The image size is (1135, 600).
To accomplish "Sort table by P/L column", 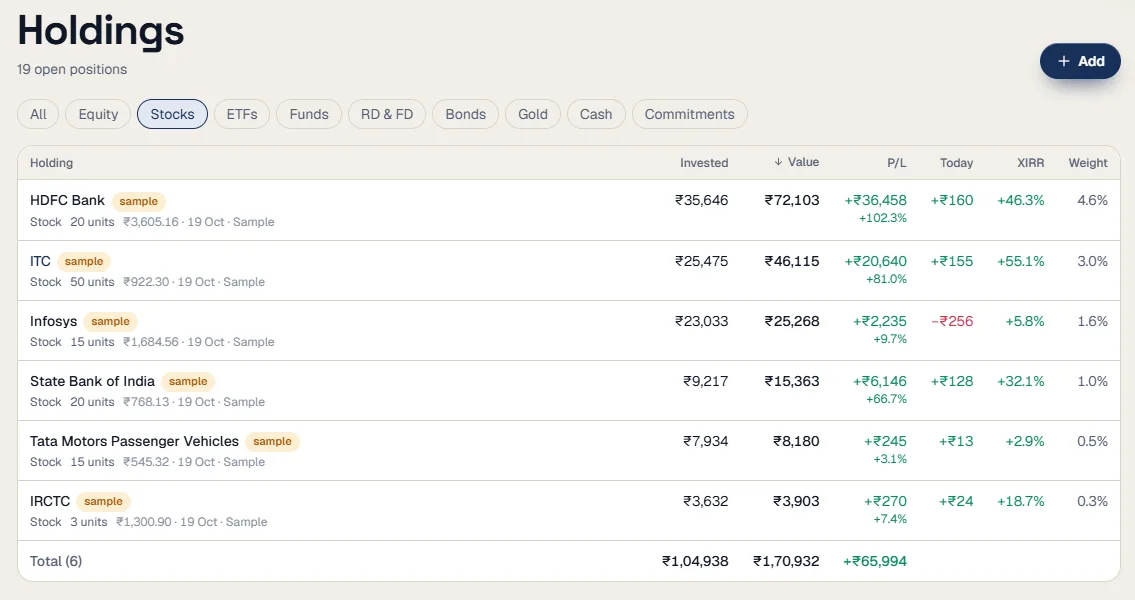I will click(x=897, y=163).
